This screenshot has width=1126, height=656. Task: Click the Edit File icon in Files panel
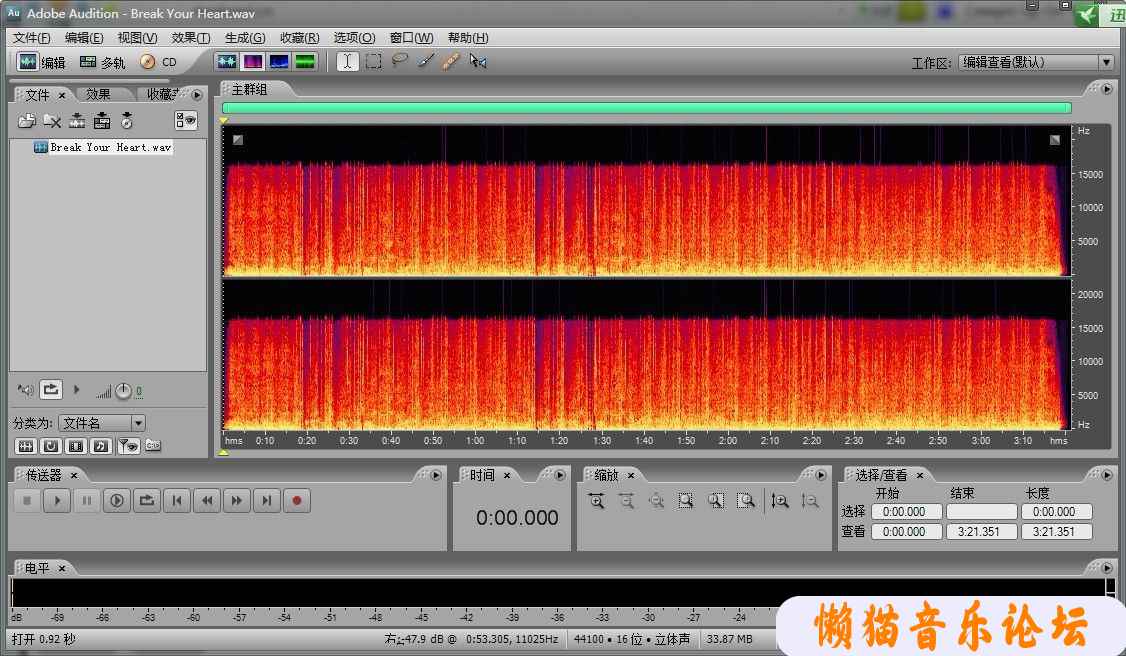(77, 121)
